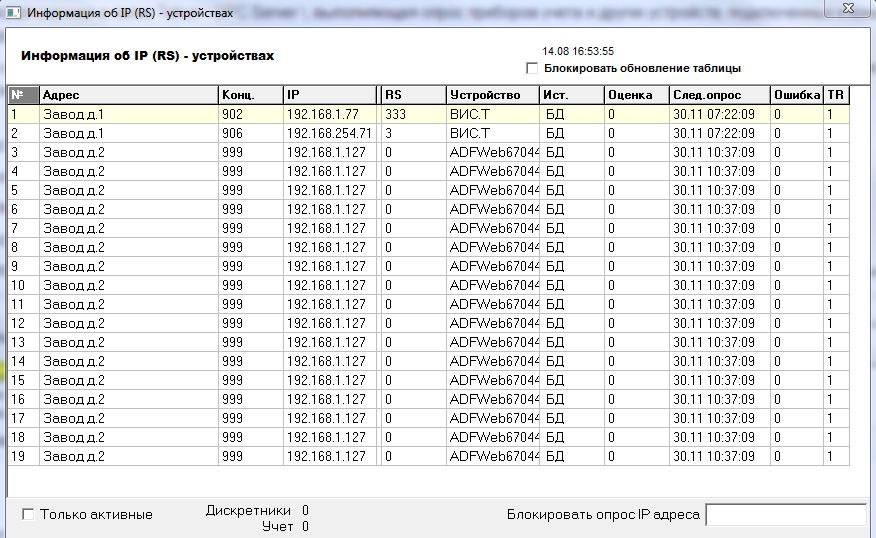Enable the Блокировать обновление таблицы checkbox
The width and height of the screenshot is (876, 538).
pos(531,68)
